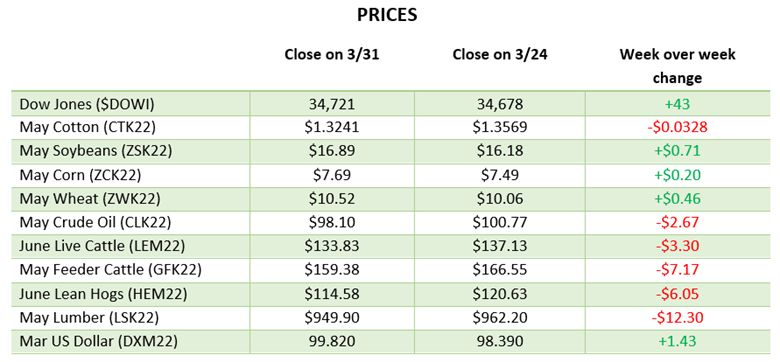Click the Week over week change header

tap(677, 66)
